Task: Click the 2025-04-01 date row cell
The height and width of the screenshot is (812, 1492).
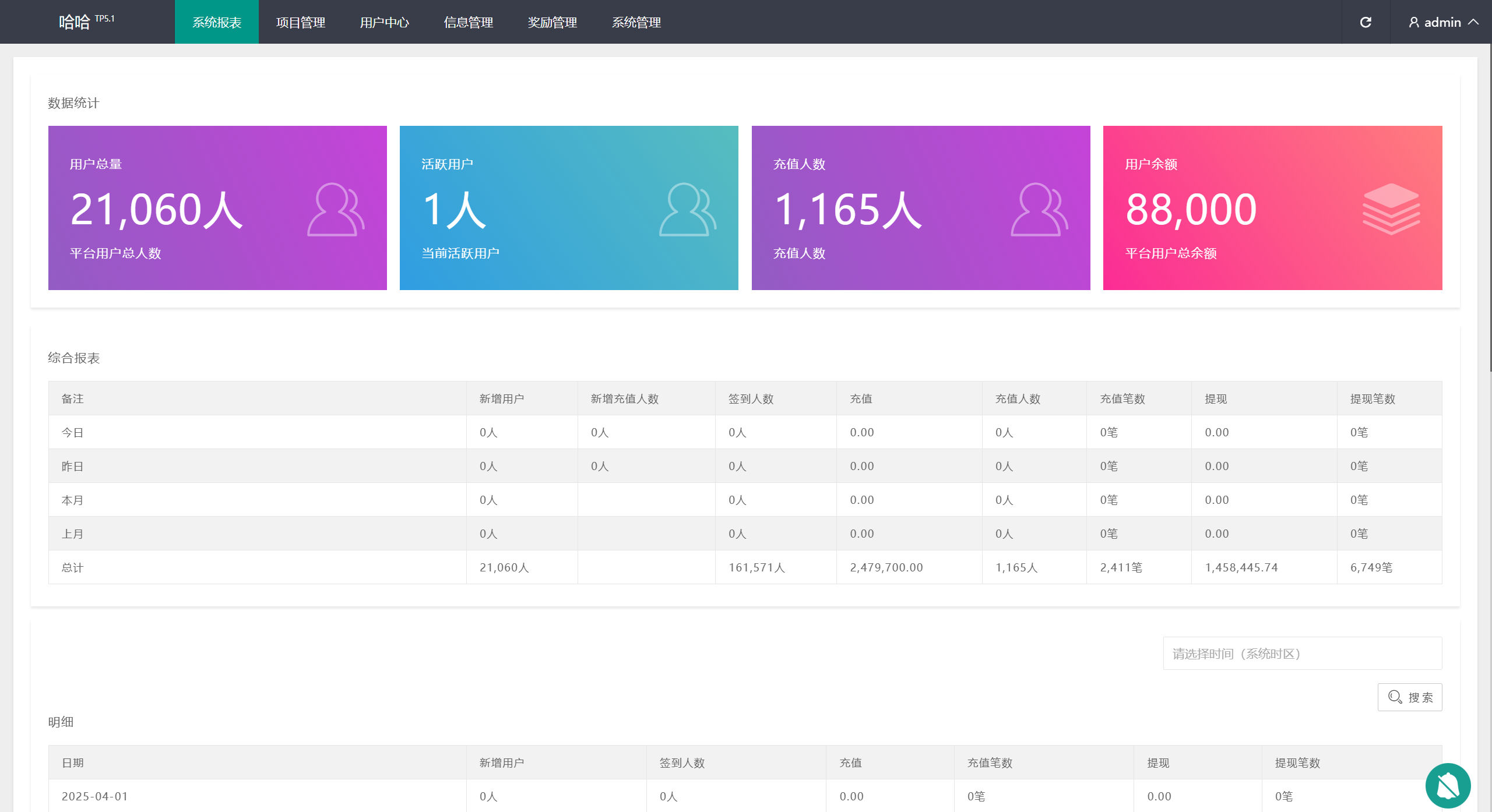Action: point(95,796)
